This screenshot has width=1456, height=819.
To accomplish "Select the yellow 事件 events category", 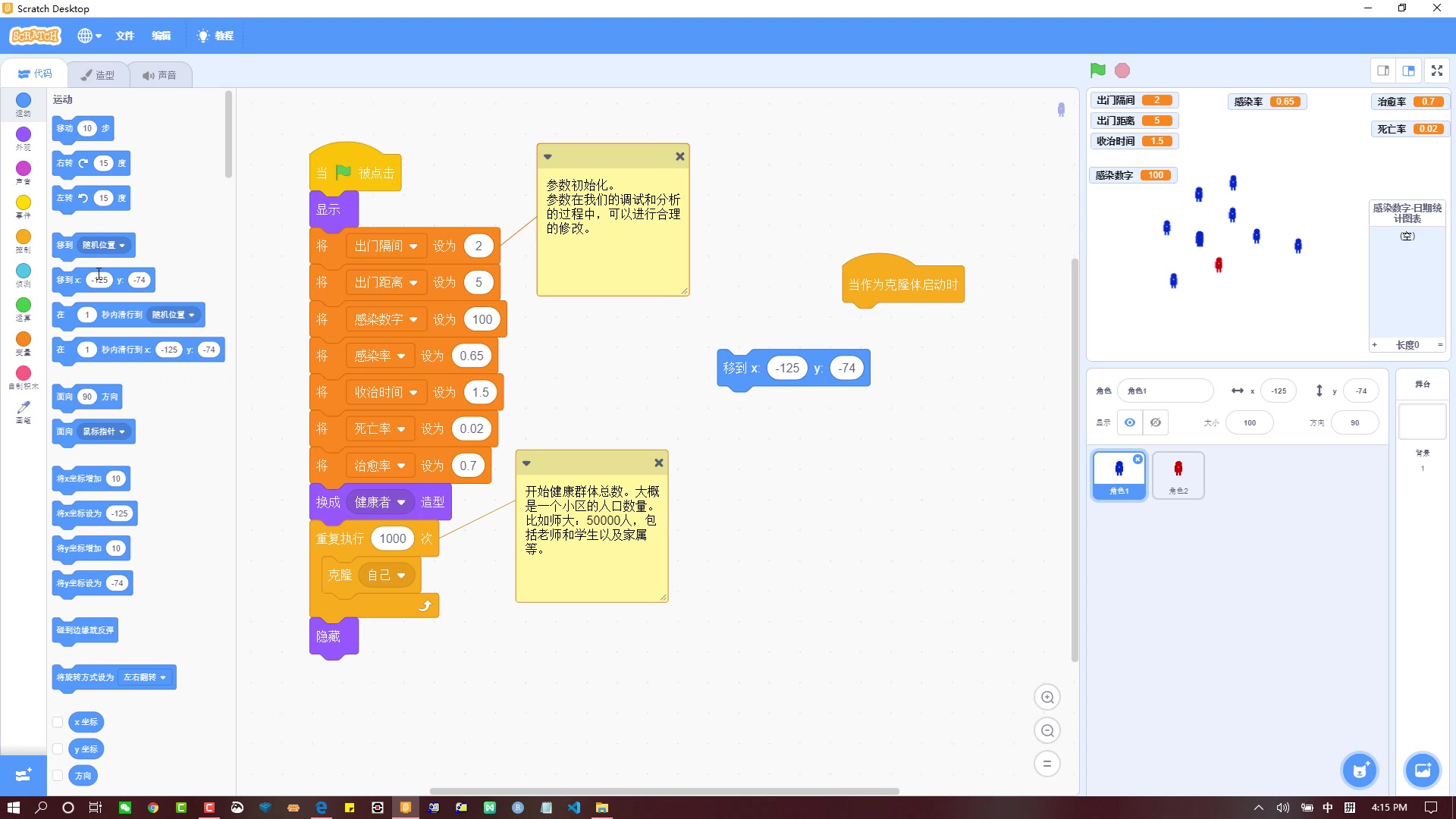I will 24,205.
